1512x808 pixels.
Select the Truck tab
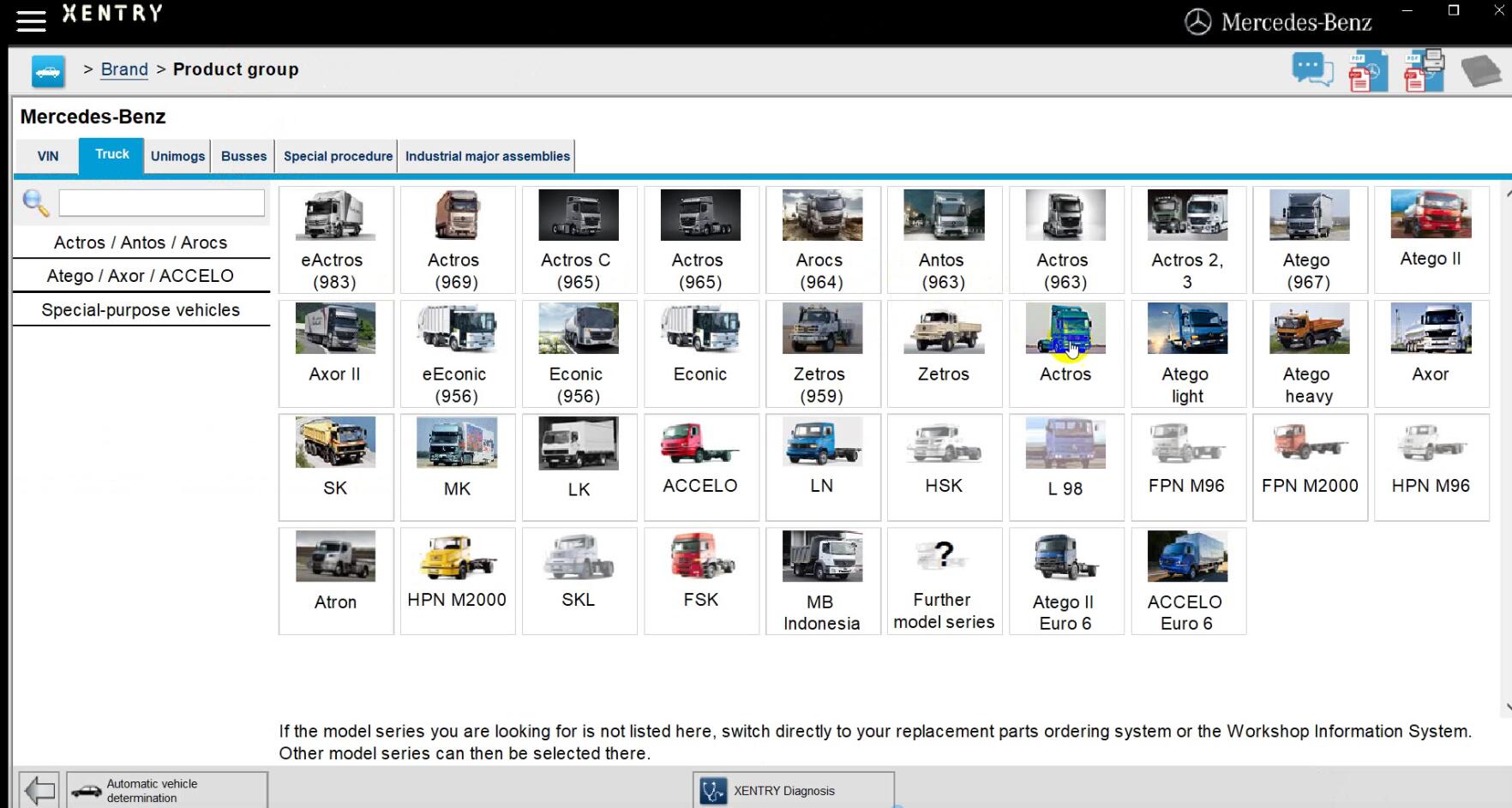(111, 155)
